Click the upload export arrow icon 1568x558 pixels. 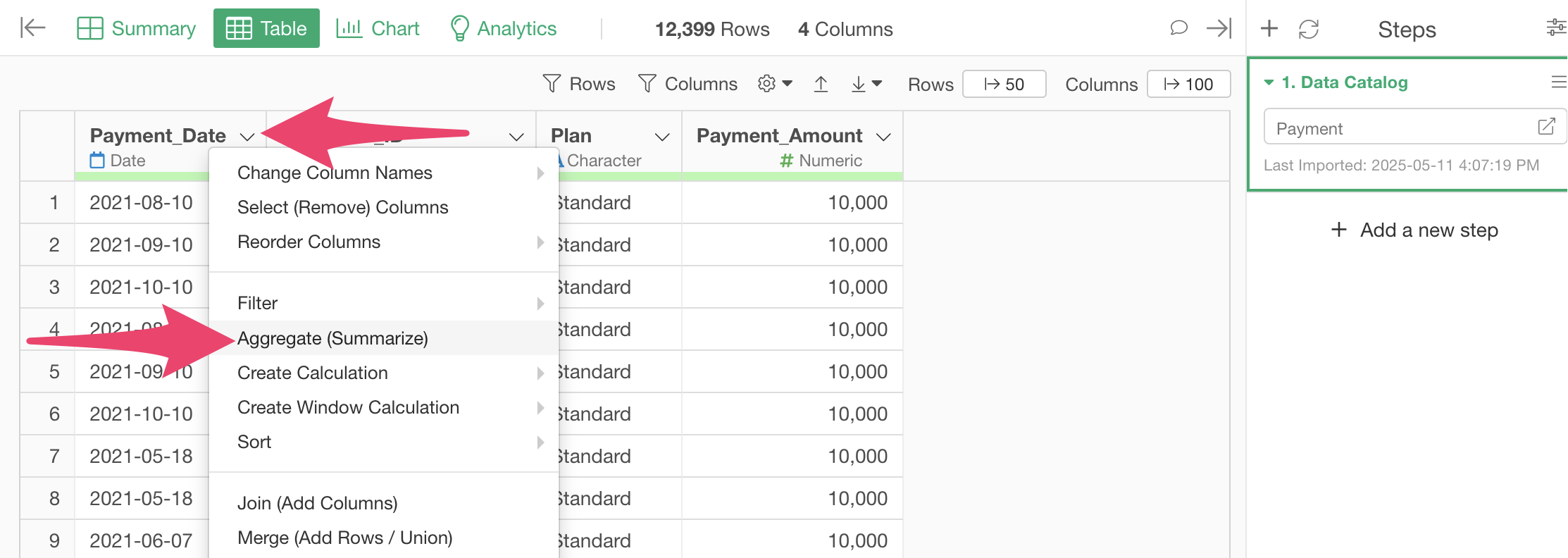(821, 84)
